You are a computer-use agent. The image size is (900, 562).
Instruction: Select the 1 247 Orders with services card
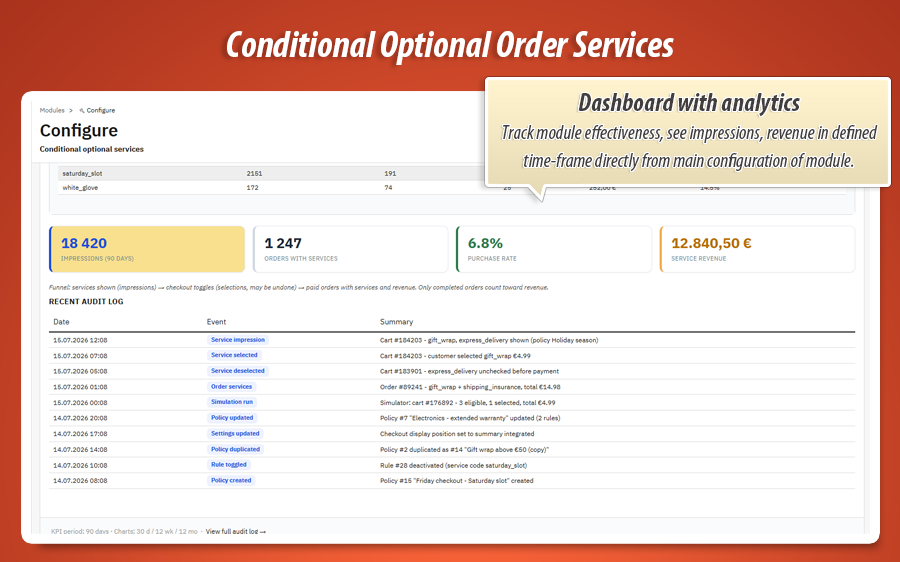350,249
